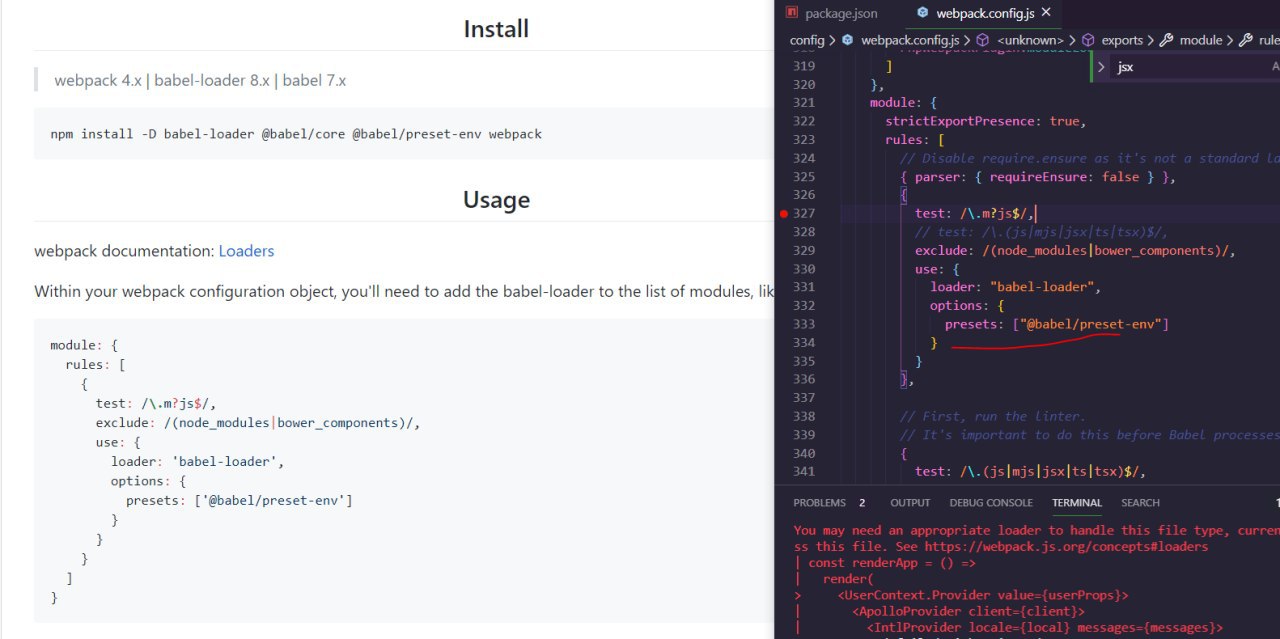The height and width of the screenshot is (639, 1280).
Task: Follow the Loaders link in webpack documentation
Action: click(246, 251)
